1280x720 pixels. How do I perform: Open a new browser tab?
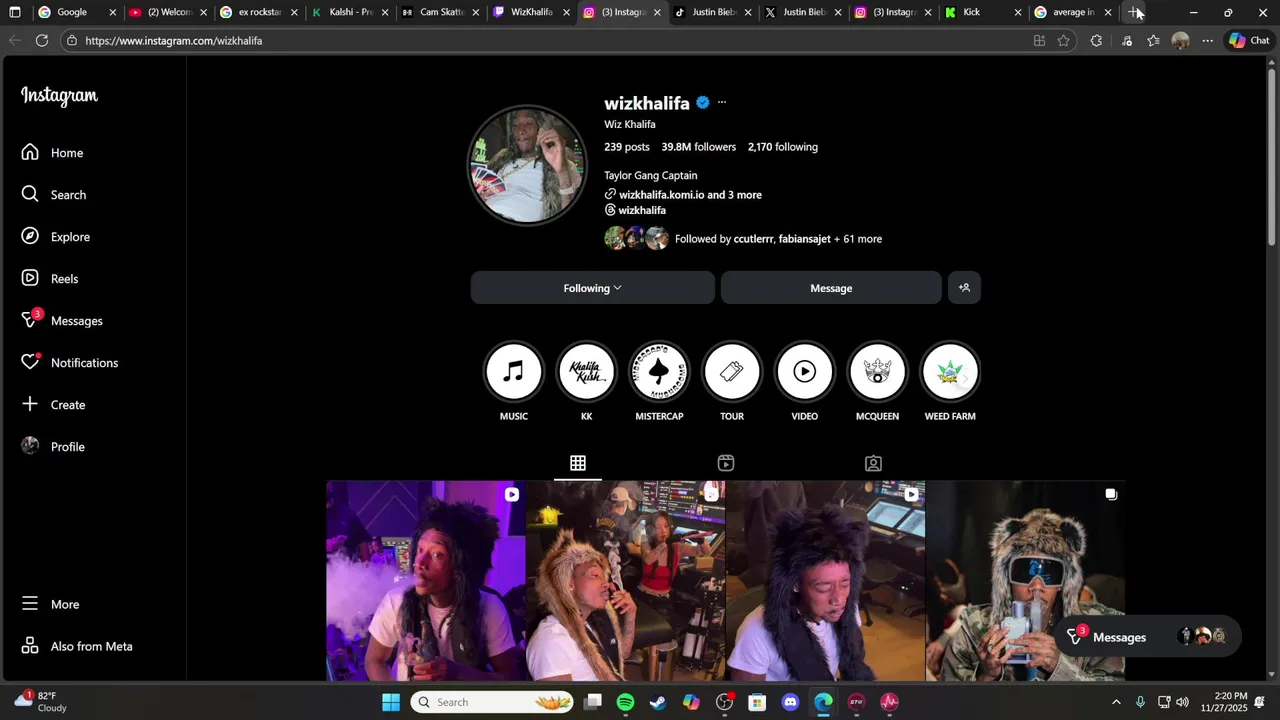1135,12
